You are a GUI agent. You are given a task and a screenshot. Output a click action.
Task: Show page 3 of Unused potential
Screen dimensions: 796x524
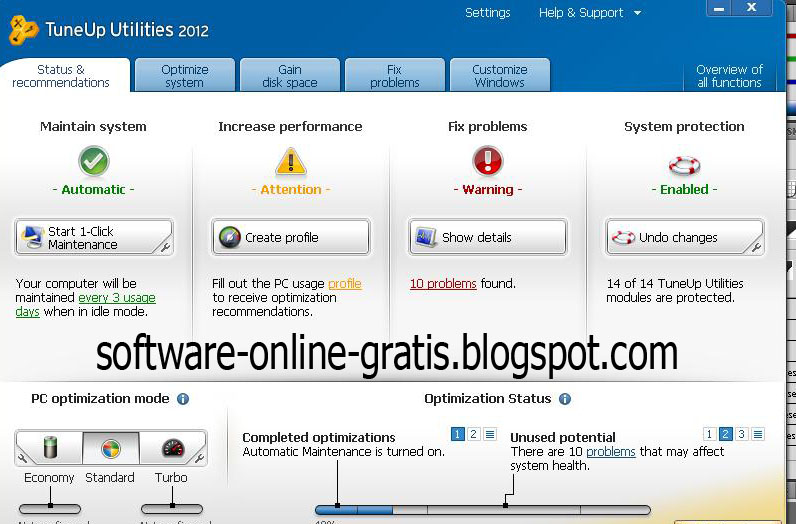click(742, 434)
